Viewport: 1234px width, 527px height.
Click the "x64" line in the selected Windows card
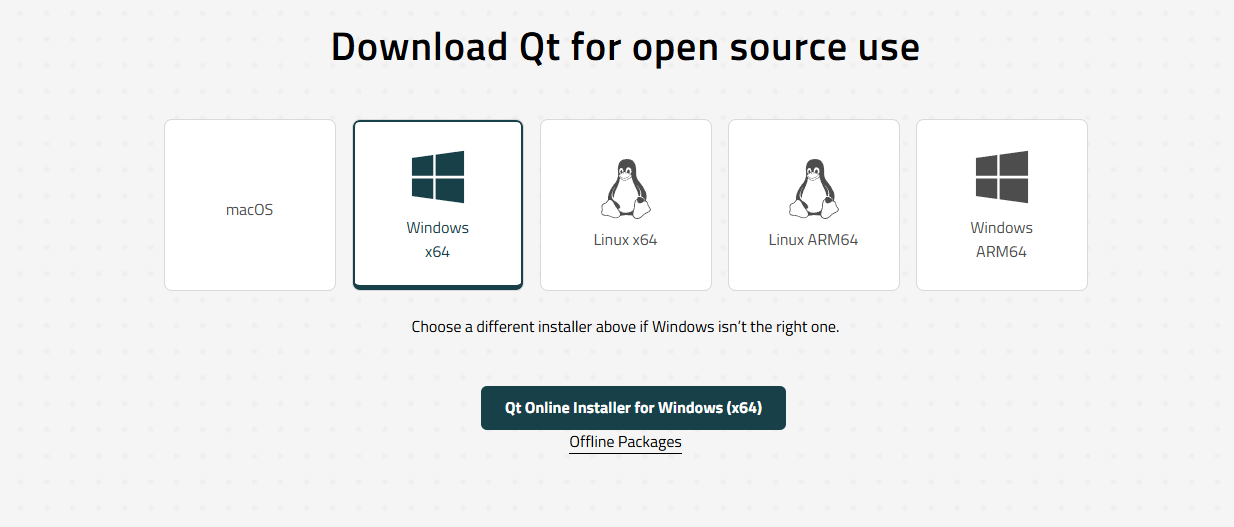(x=438, y=252)
